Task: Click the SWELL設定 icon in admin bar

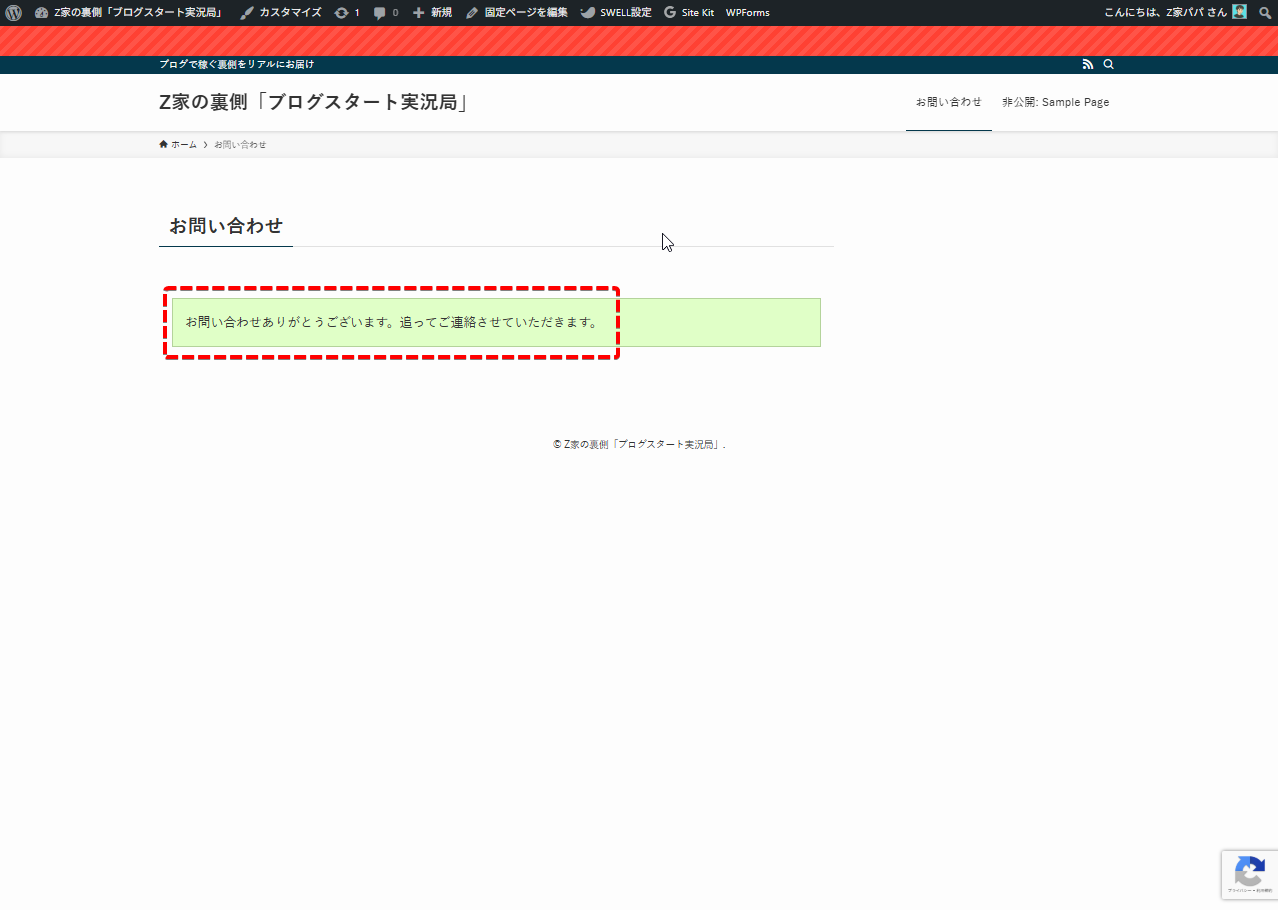Action: coord(589,13)
